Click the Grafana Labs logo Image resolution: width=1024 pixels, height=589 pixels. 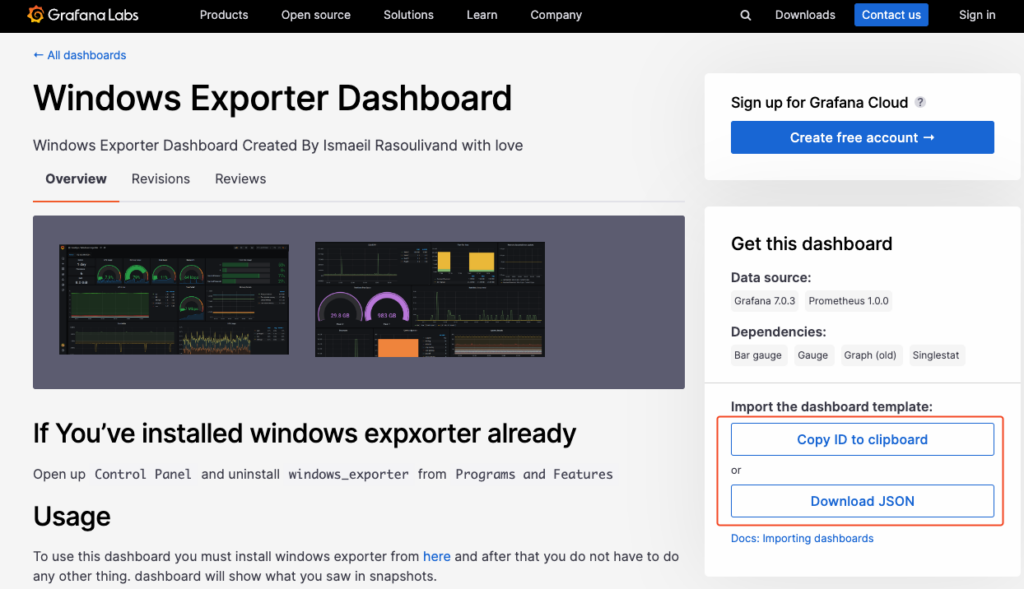click(83, 14)
